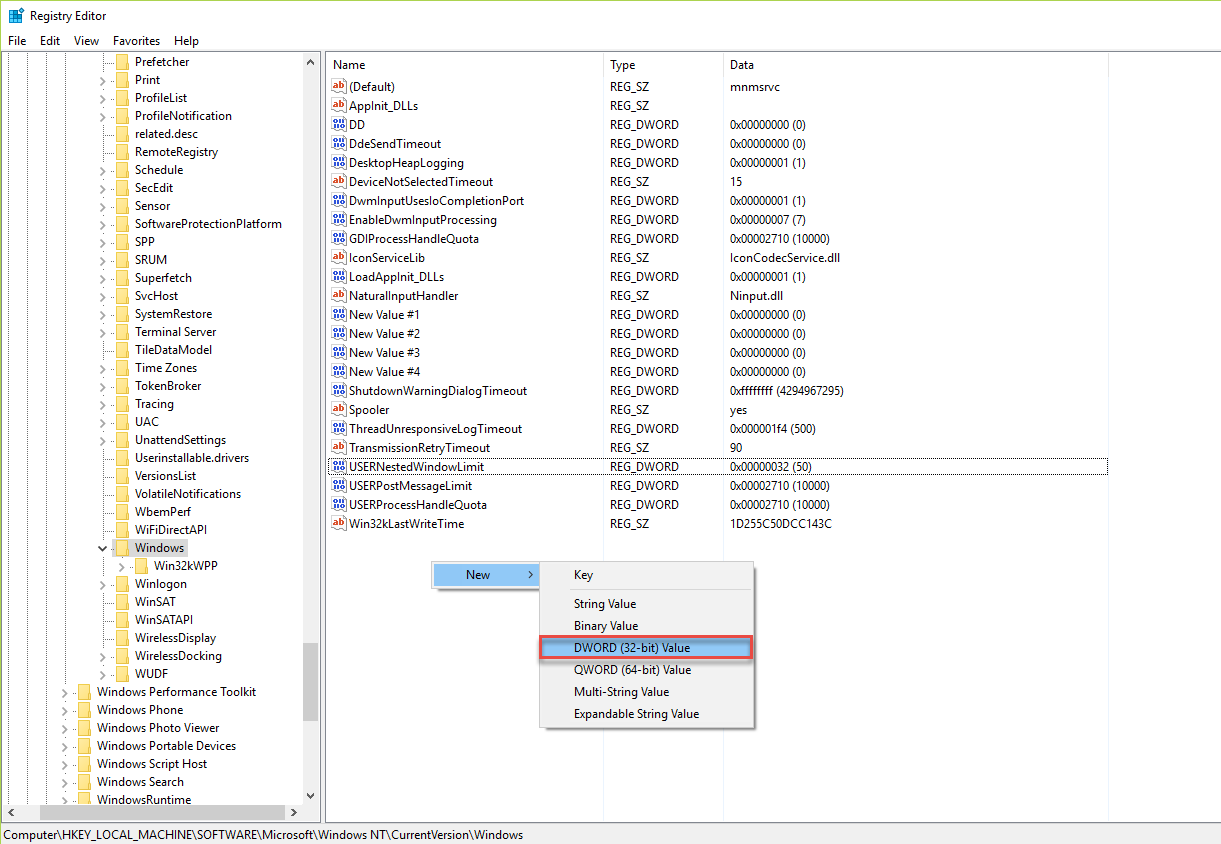Click the string icon beside IconServiceLib

click(x=339, y=258)
